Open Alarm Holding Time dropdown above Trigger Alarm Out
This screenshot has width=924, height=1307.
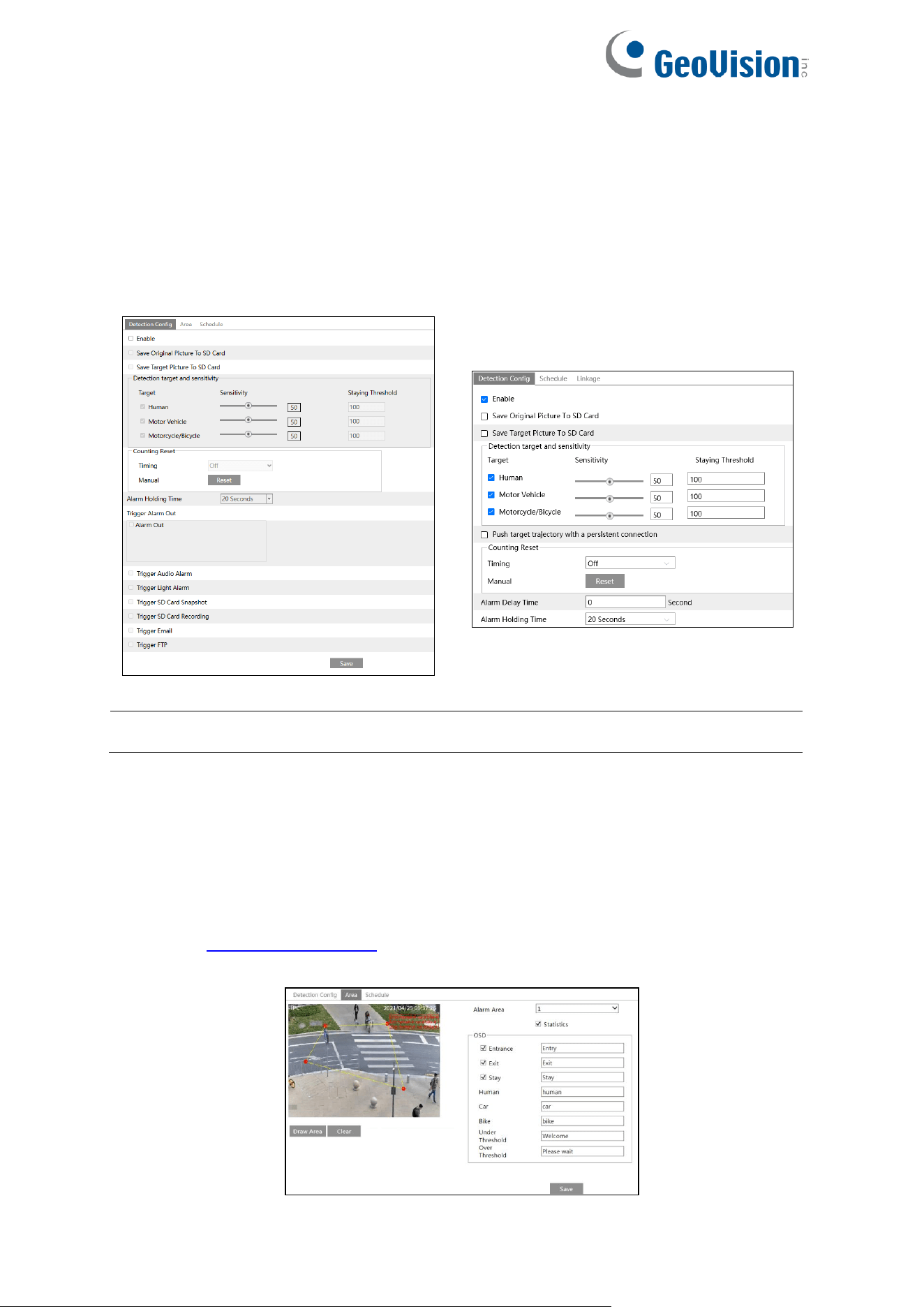(x=246, y=499)
